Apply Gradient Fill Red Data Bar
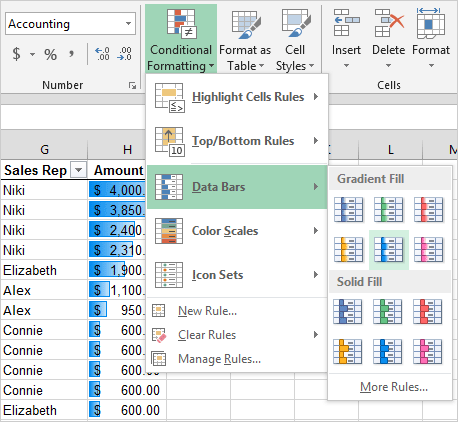This screenshot has height=422, width=458. (x=429, y=210)
